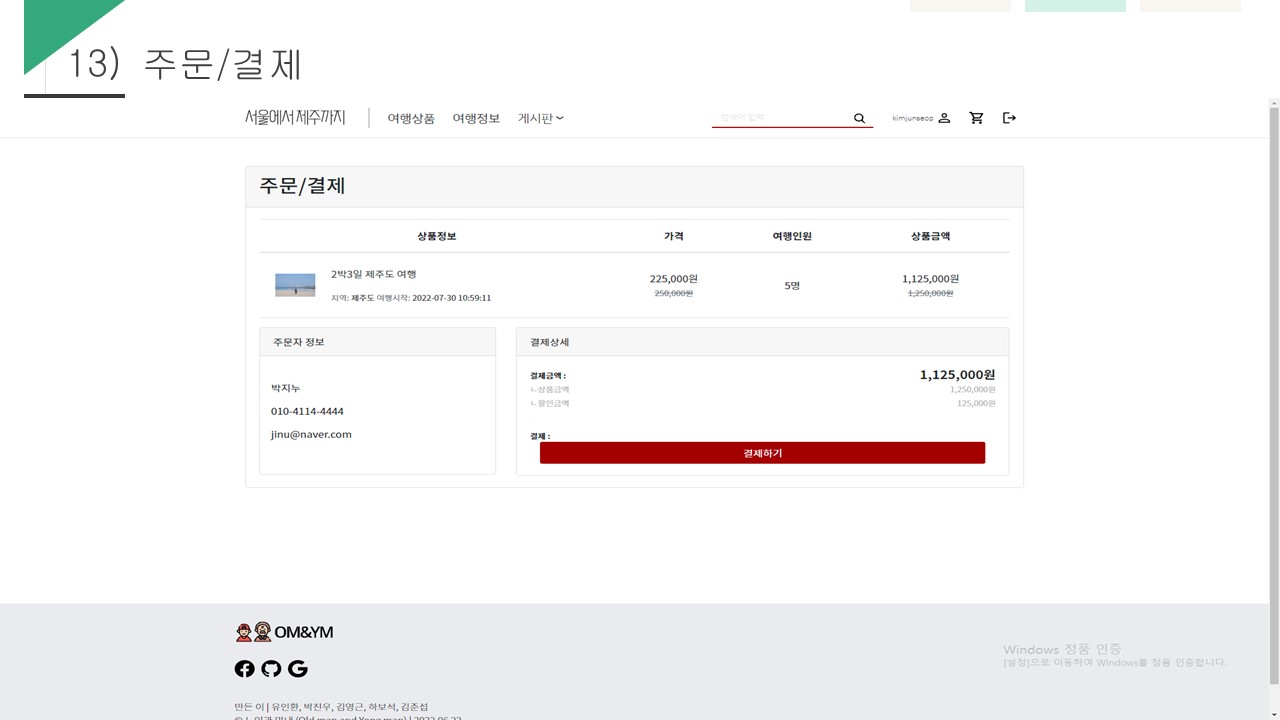Click the search magnifier icon

[859, 118]
